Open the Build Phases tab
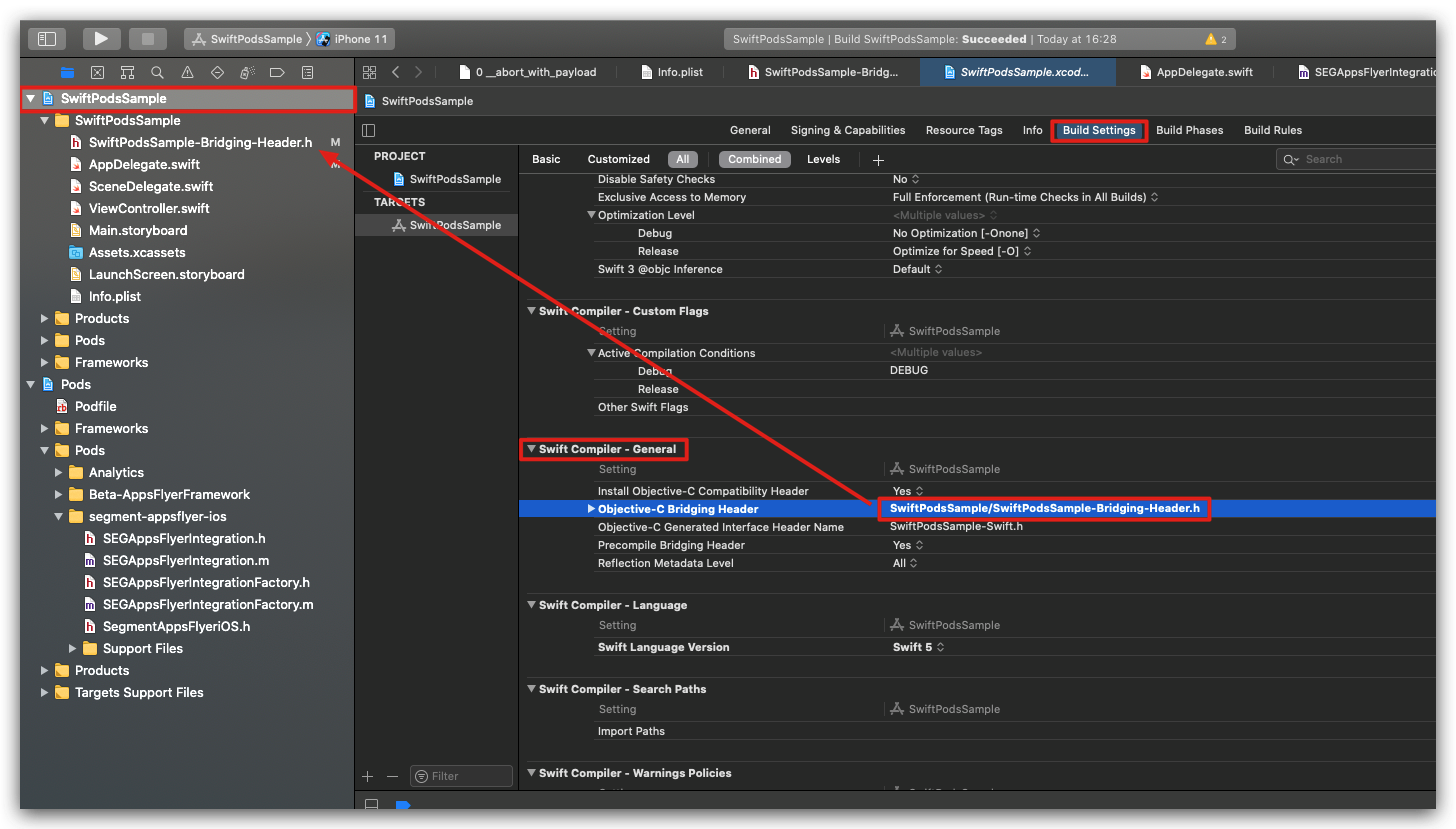The width and height of the screenshot is (1456, 829). [x=1190, y=130]
